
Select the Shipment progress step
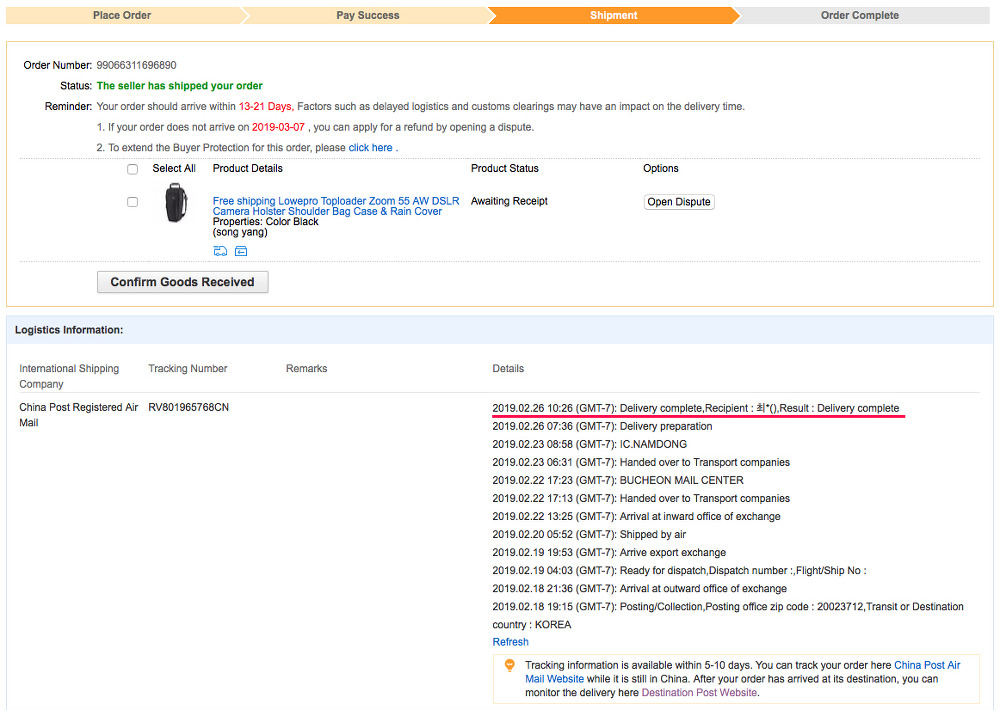(613, 16)
